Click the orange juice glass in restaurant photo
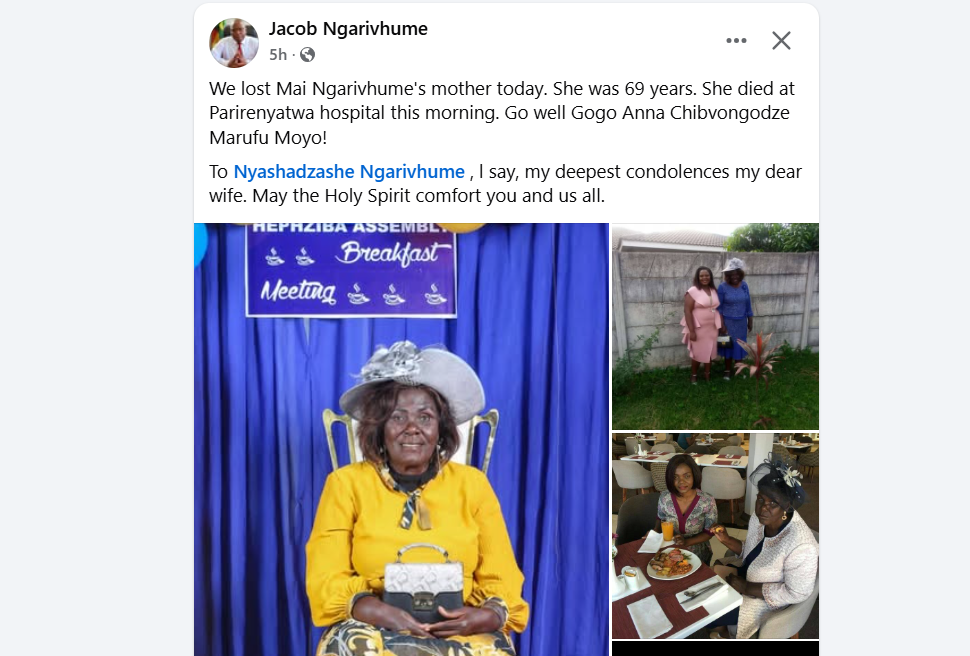This screenshot has width=970, height=656. pyautogui.click(x=667, y=532)
